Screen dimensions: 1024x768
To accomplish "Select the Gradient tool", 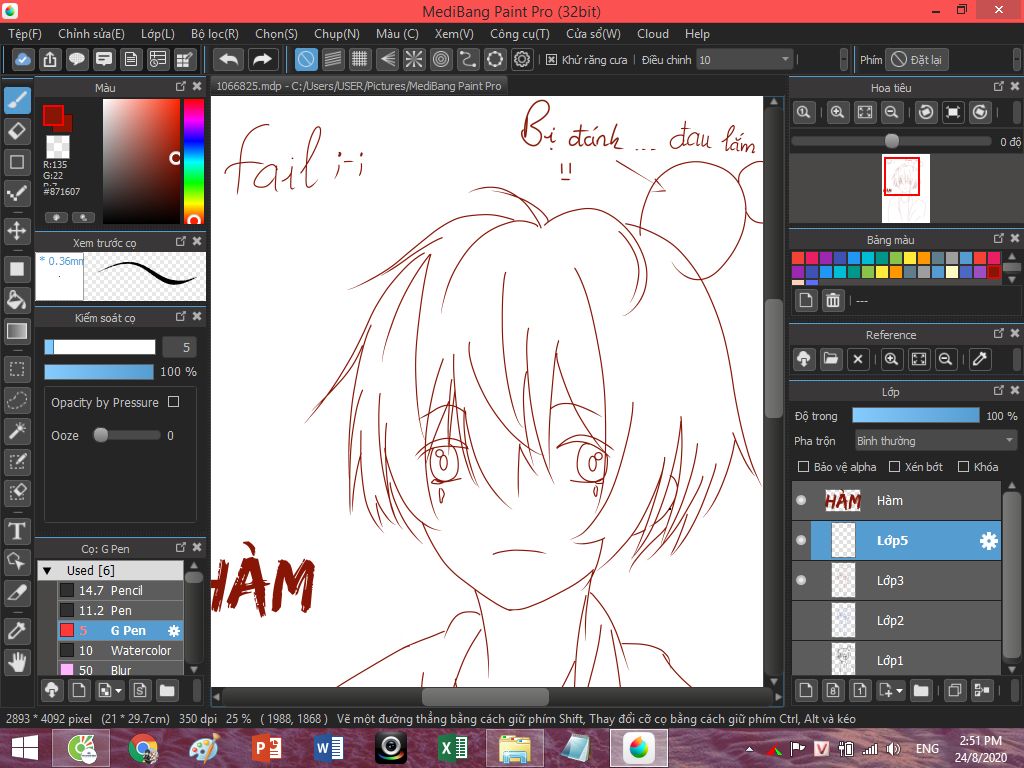I will (x=17, y=331).
